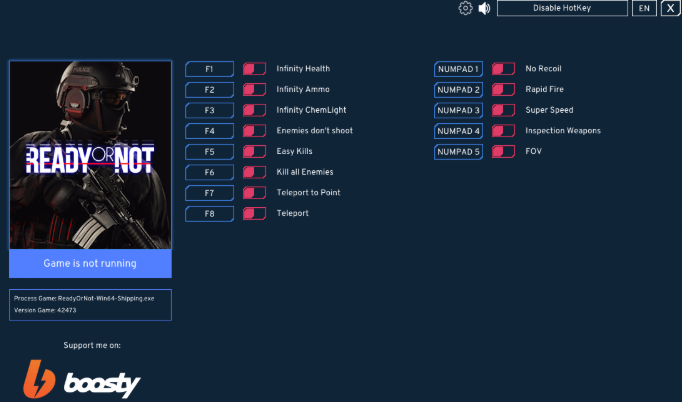Click the FOV label text
Image resolution: width=682 pixels, height=402 pixels.
(x=533, y=151)
